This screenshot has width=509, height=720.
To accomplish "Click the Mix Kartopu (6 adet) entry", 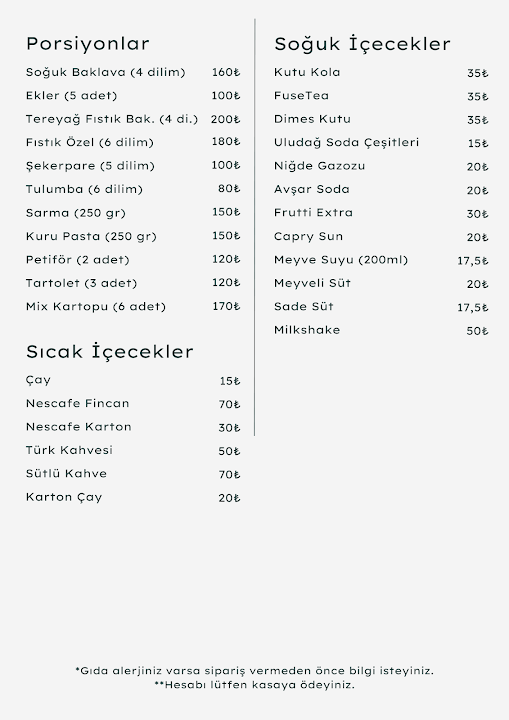I will click(x=96, y=307).
